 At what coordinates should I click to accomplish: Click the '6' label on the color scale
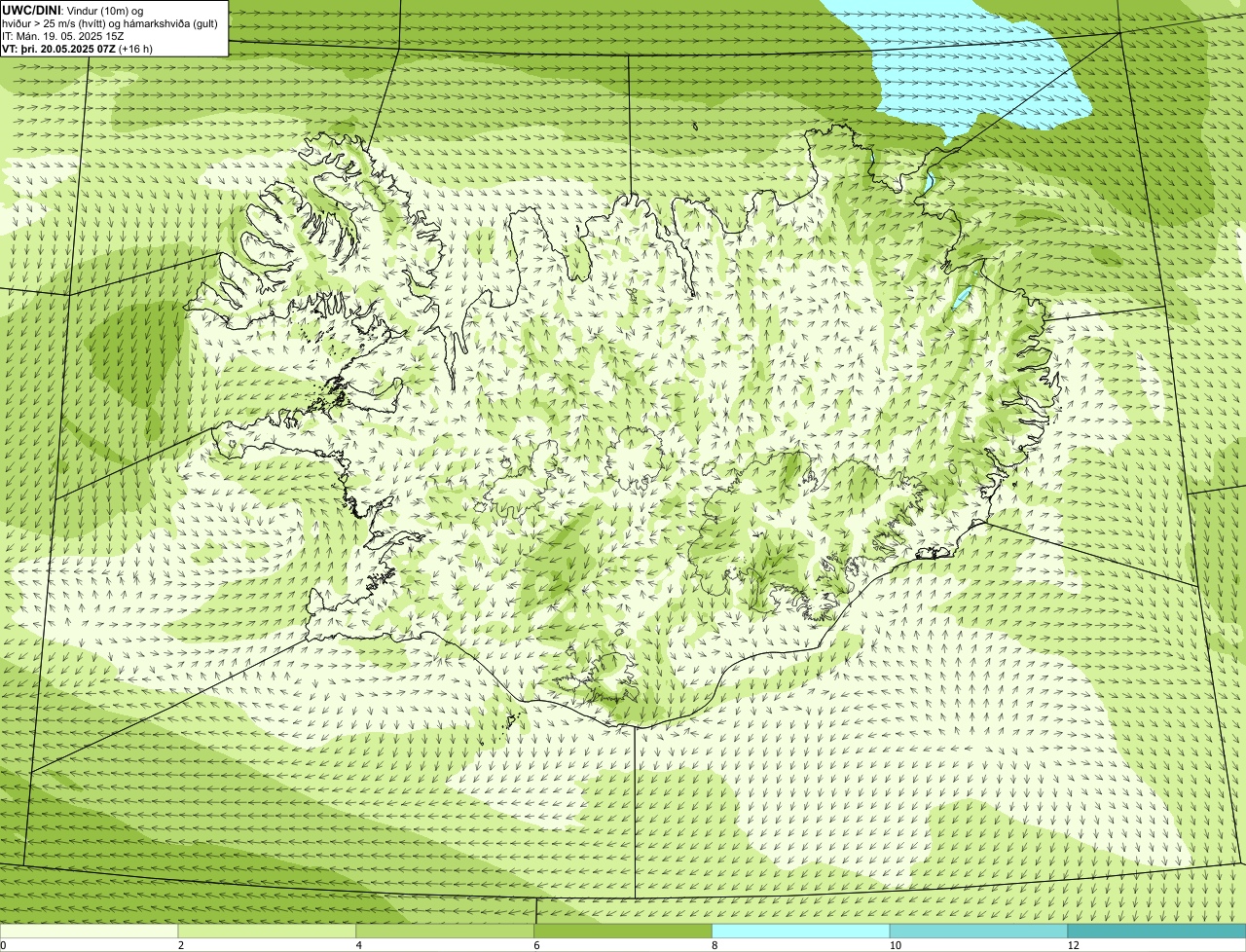(x=536, y=945)
